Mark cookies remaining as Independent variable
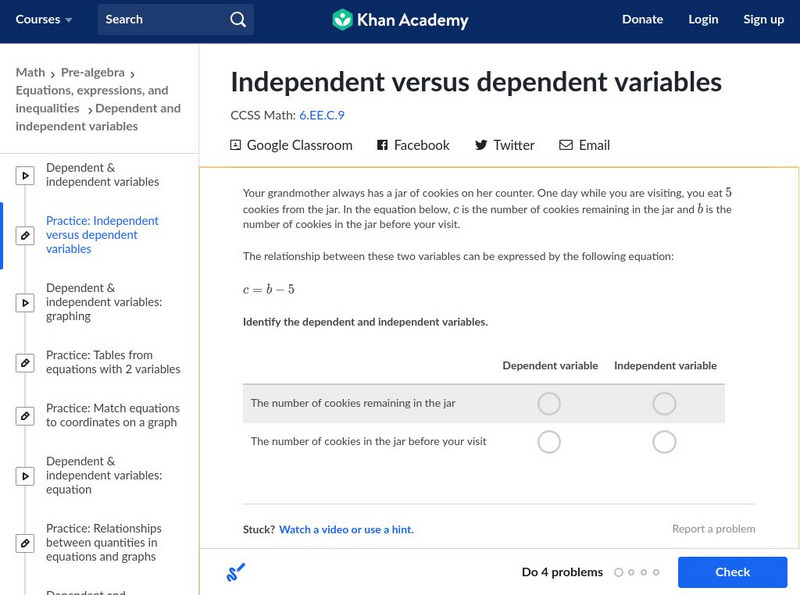 click(664, 404)
